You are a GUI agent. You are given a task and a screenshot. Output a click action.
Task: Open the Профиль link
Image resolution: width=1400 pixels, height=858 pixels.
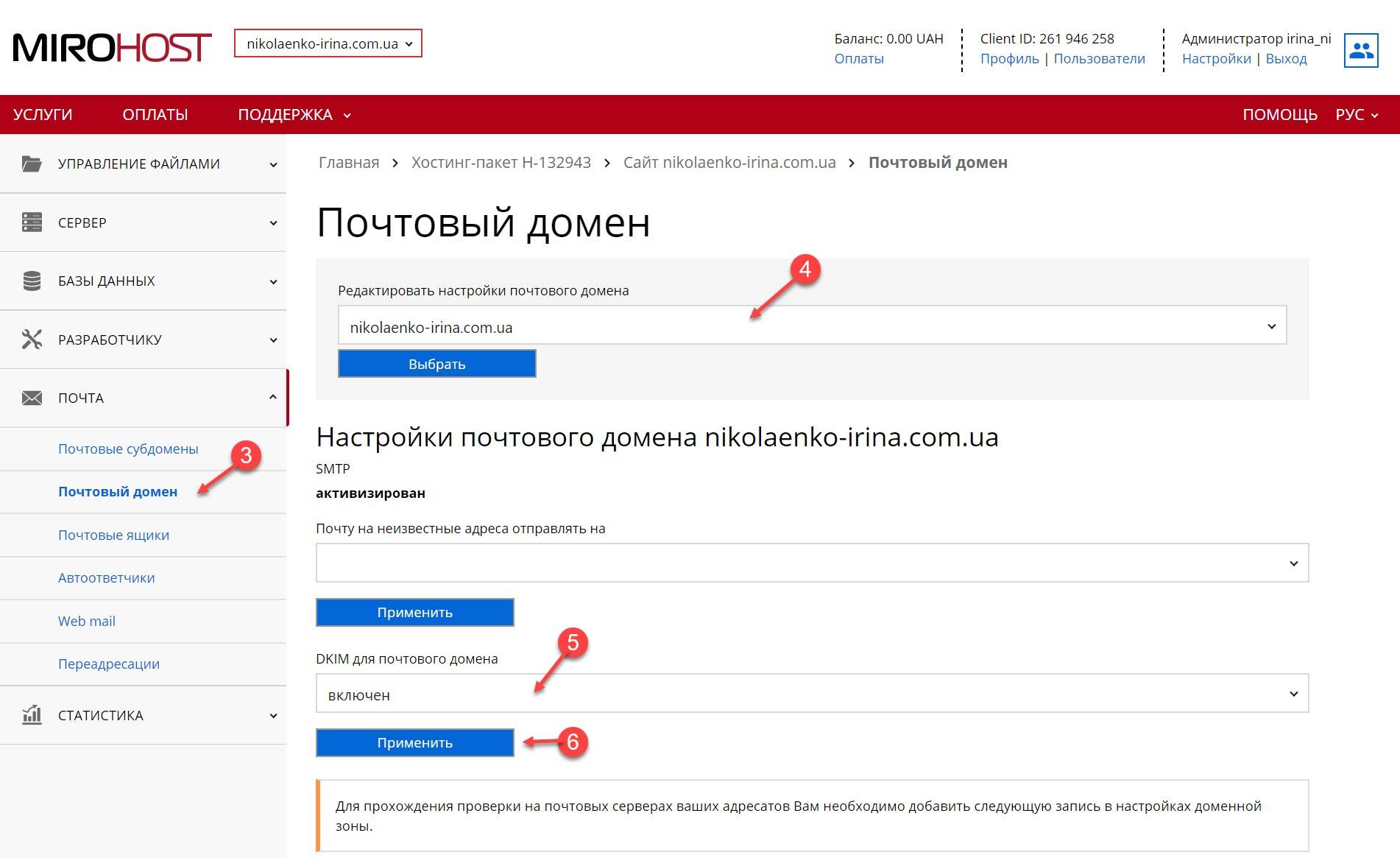pyautogui.click(x=1009, y=58)
